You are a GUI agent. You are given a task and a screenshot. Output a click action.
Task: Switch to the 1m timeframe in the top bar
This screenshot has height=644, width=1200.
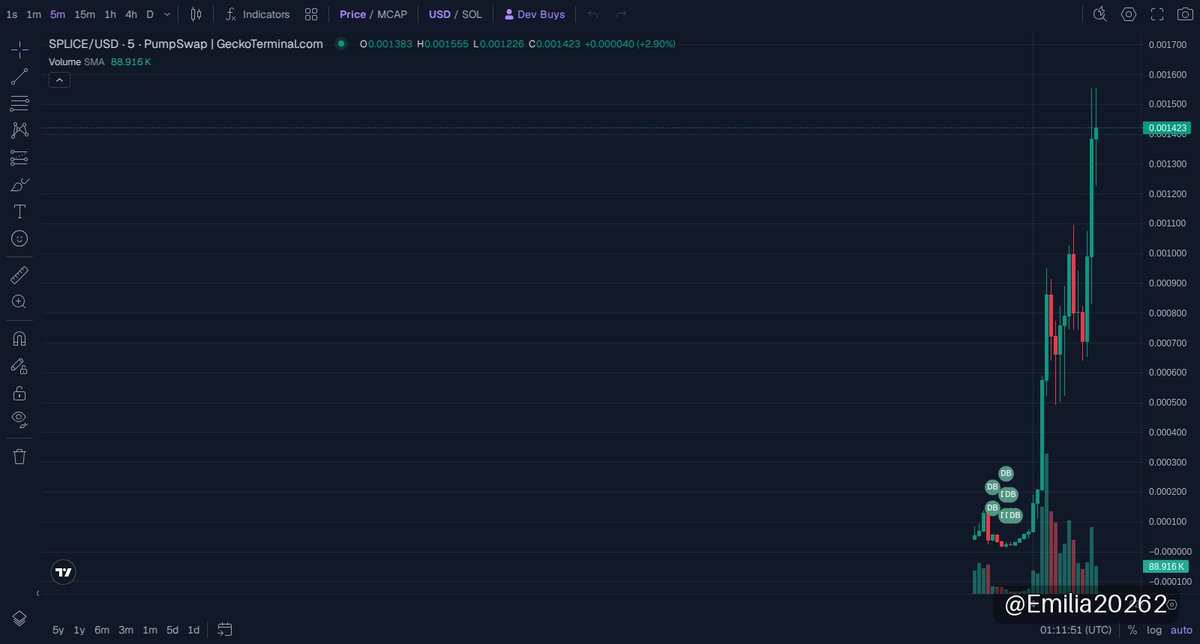click(34, 14)
